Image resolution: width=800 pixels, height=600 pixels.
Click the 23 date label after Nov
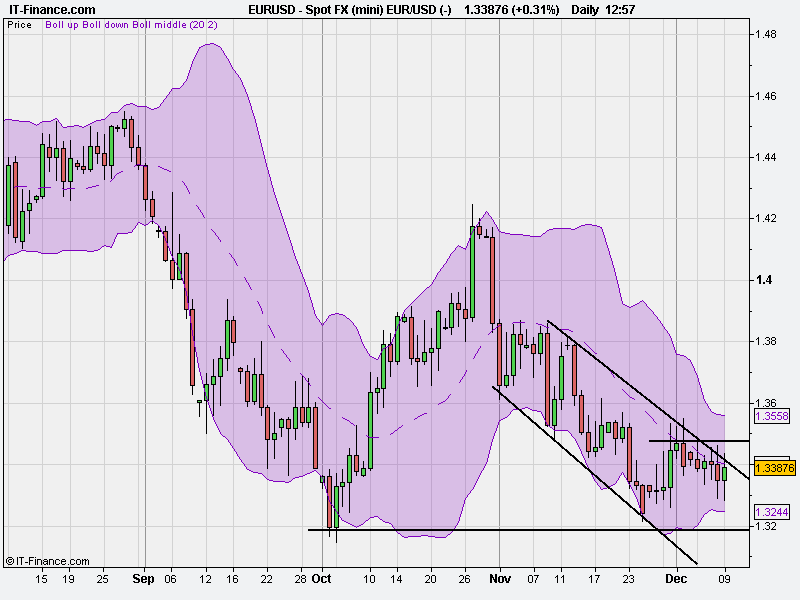(x=629, y=579)
